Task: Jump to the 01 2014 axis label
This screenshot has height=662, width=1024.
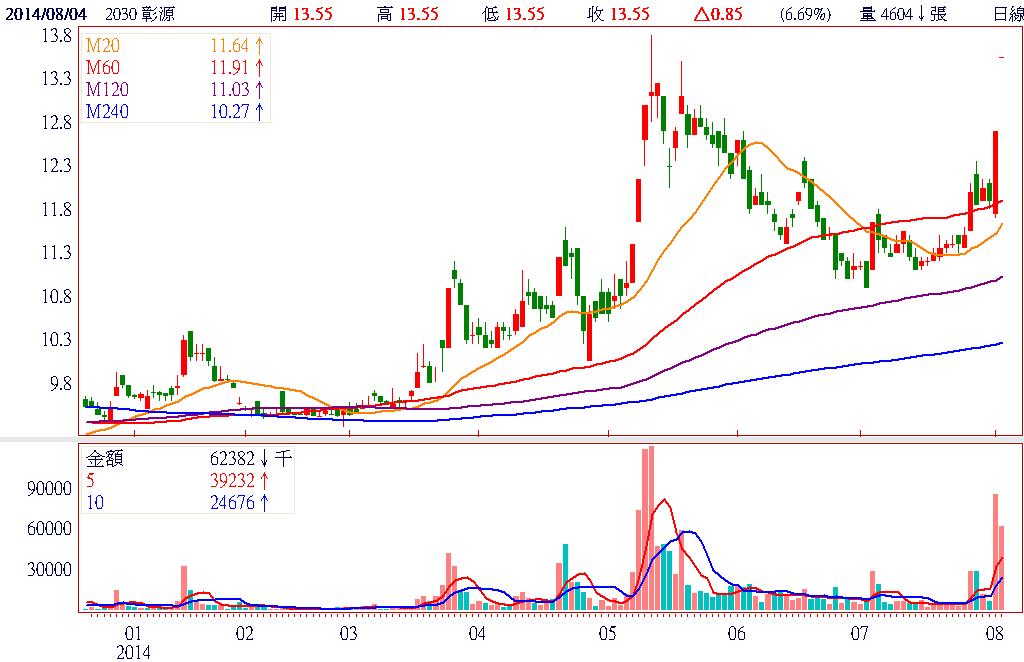Action: coord(133,642)
